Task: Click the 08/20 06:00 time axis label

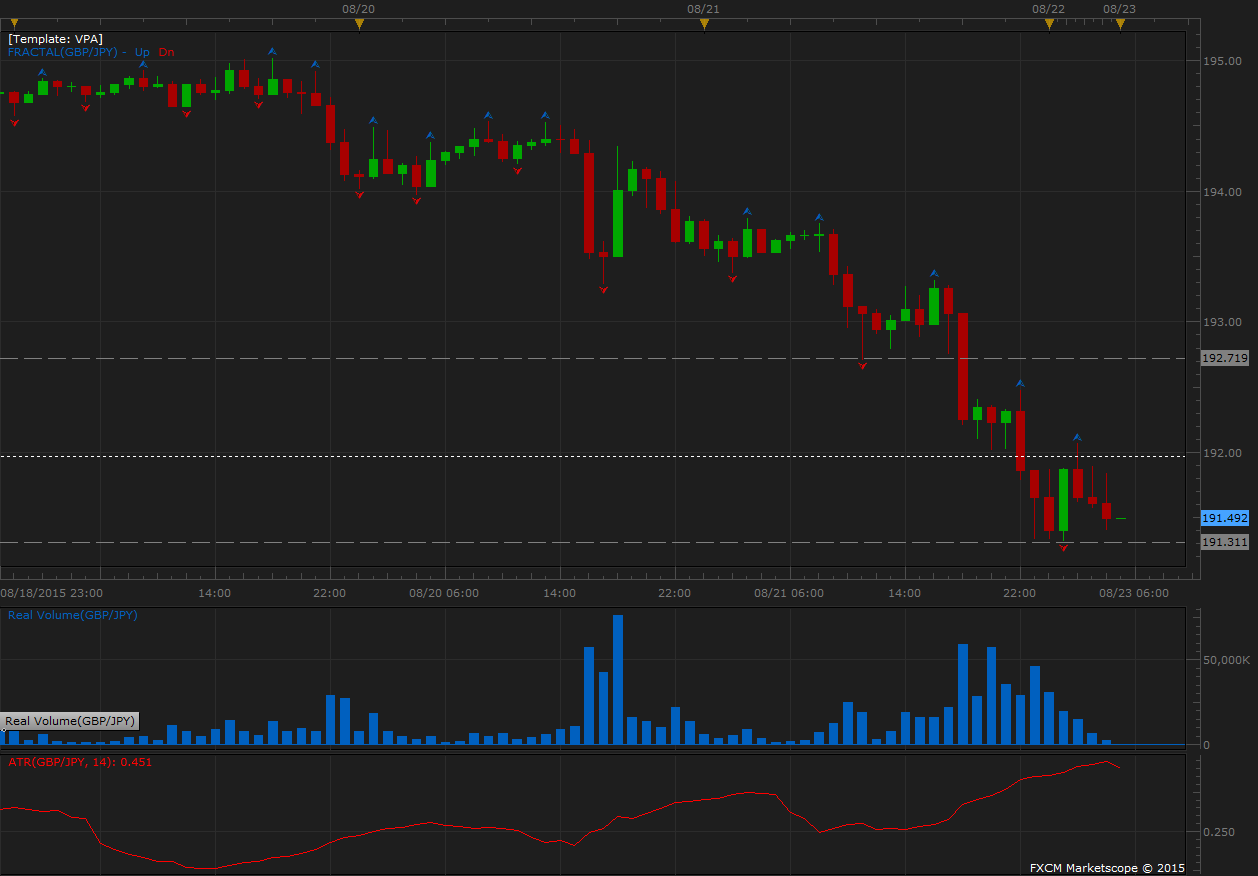Action: [x=444, y=593]
